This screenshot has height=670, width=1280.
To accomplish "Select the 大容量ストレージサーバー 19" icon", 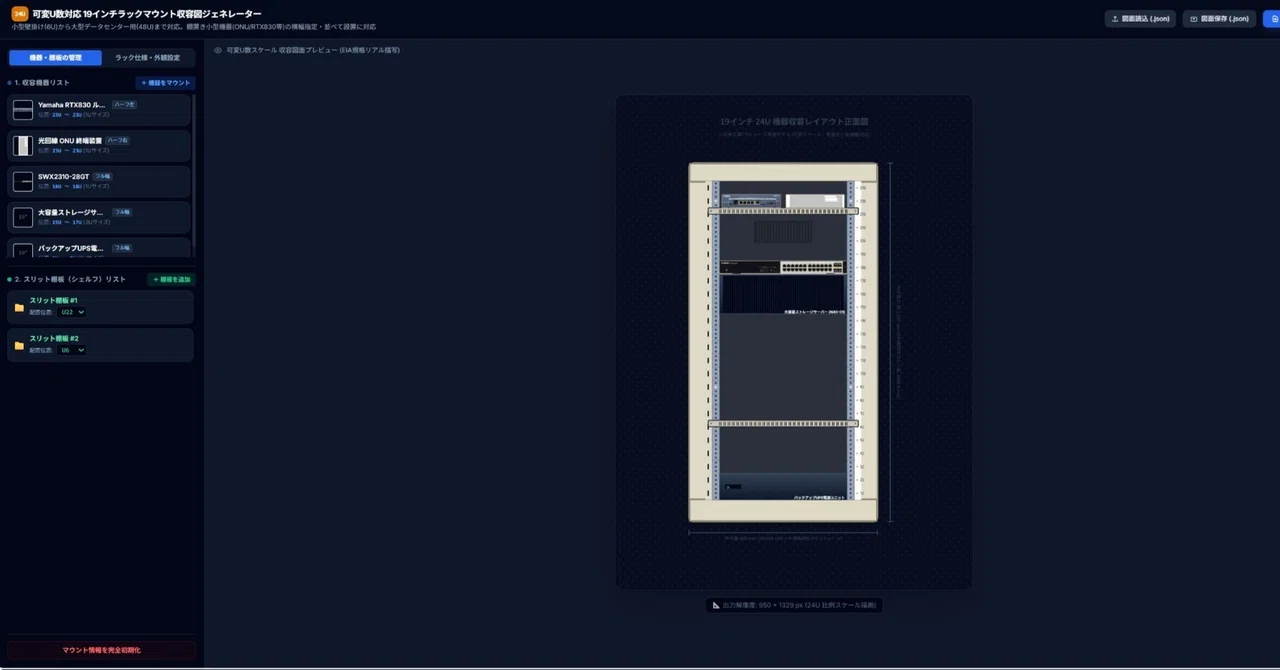I will pos(23,217).
